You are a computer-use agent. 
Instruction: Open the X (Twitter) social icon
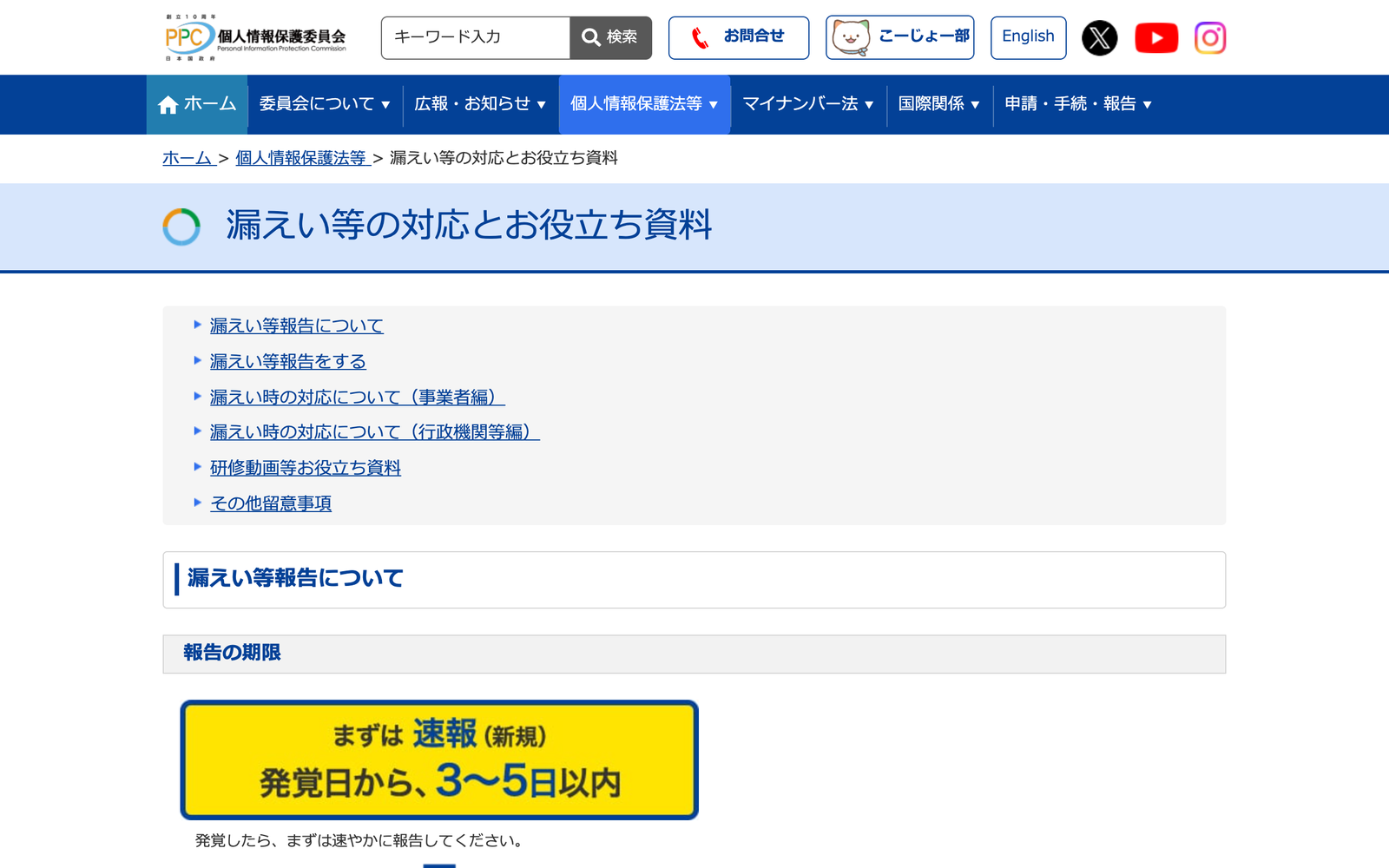pyautogui.click(x=1099, y=37)
